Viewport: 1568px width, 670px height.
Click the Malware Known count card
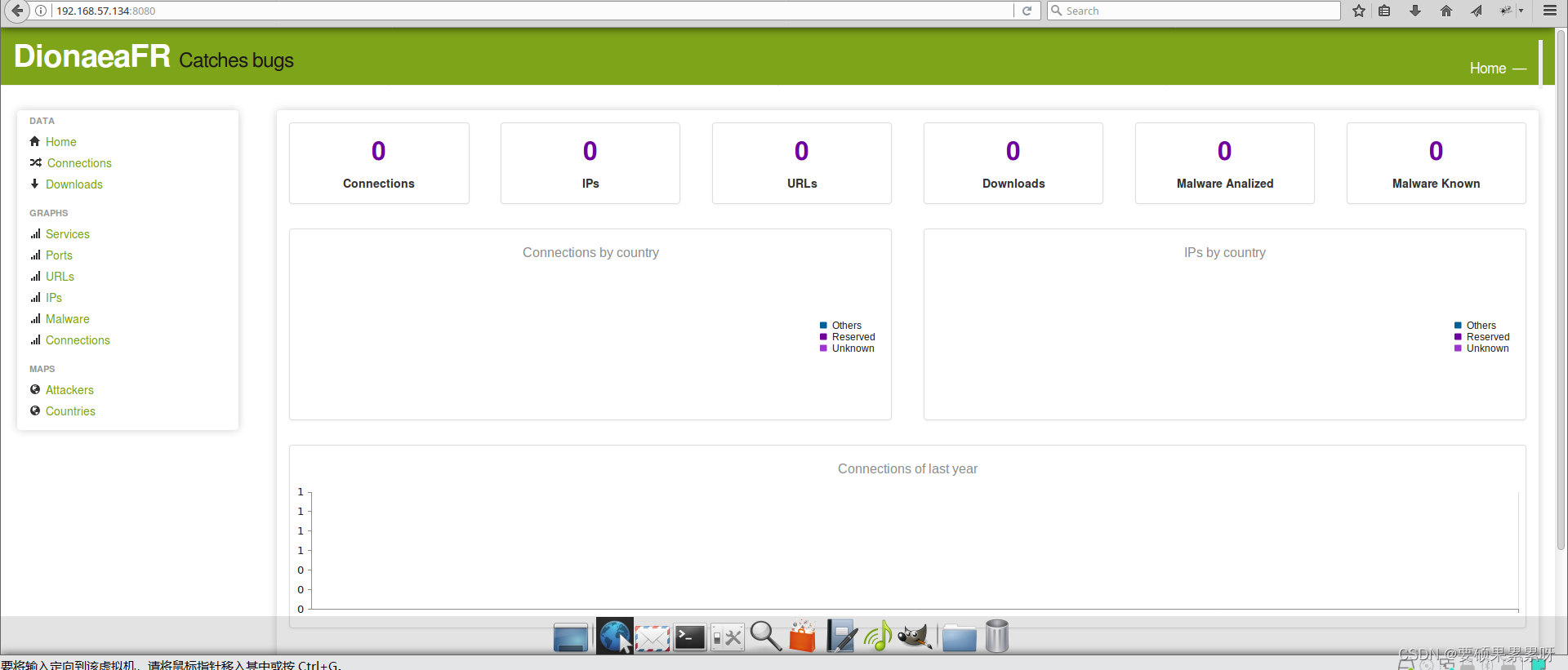(x=1437, y=163)
